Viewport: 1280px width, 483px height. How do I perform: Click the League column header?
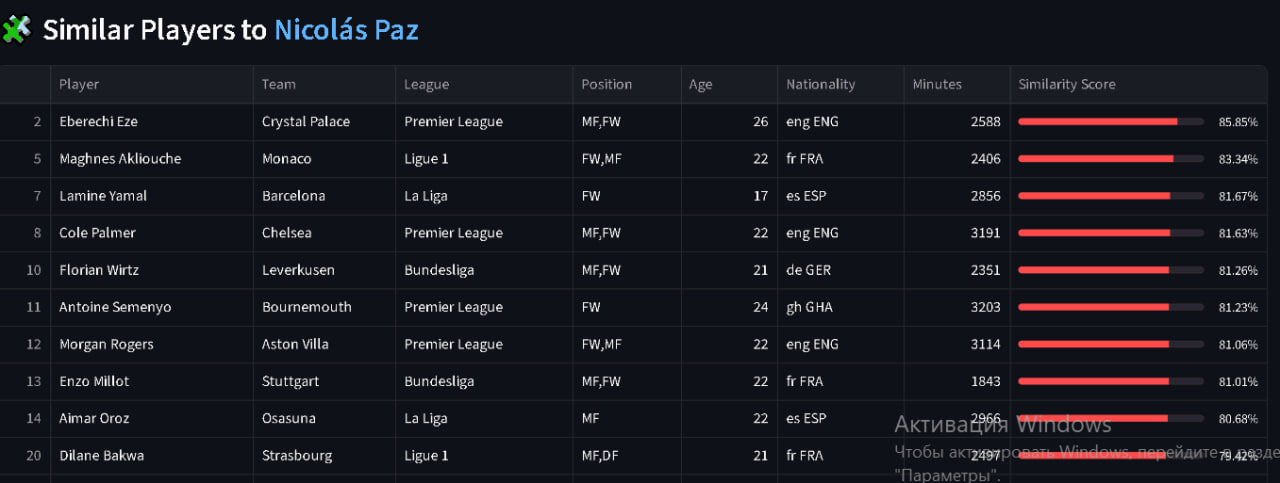[x=426, y=85]
